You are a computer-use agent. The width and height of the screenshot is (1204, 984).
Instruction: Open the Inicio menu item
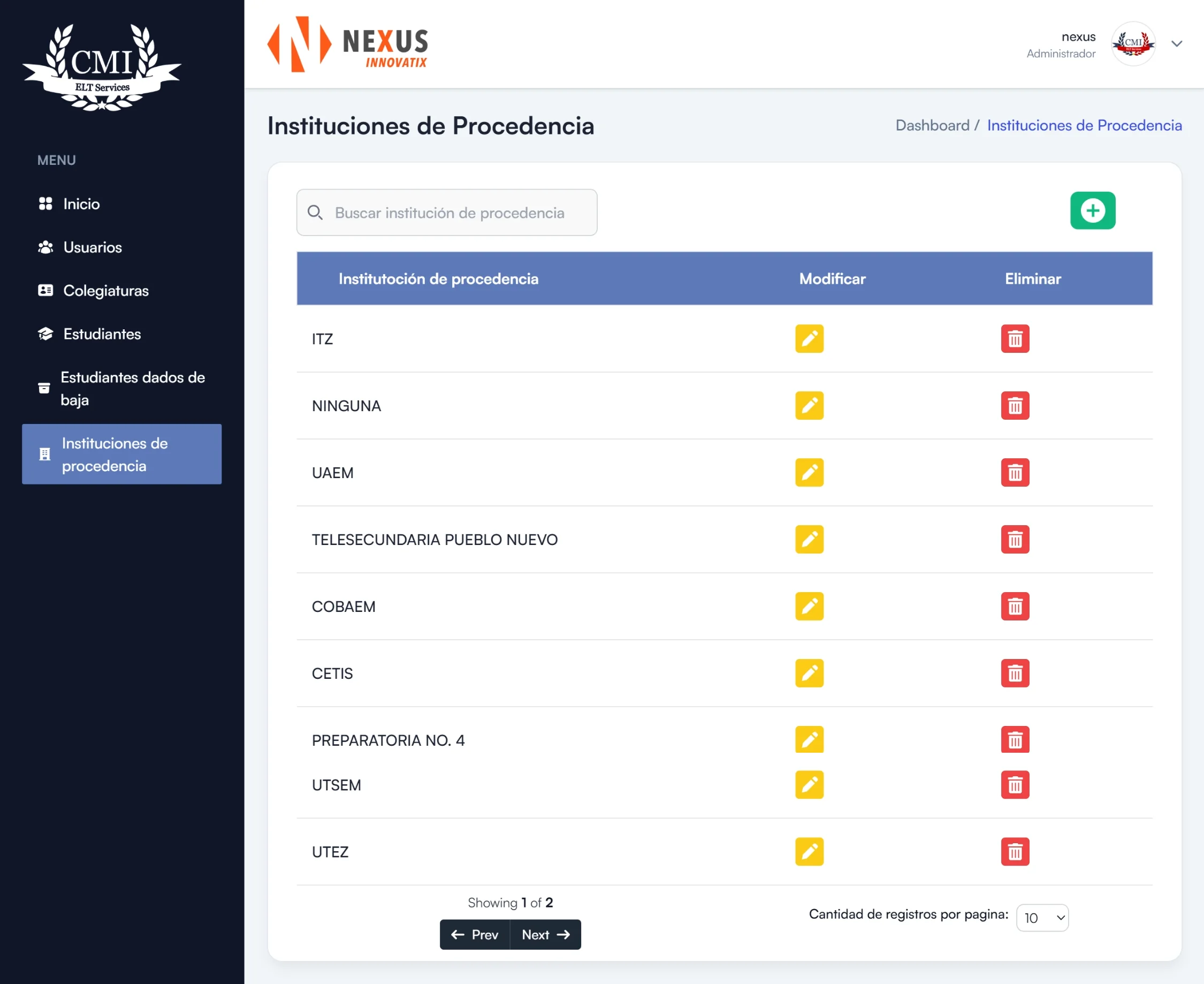click(x=81, y=204)
